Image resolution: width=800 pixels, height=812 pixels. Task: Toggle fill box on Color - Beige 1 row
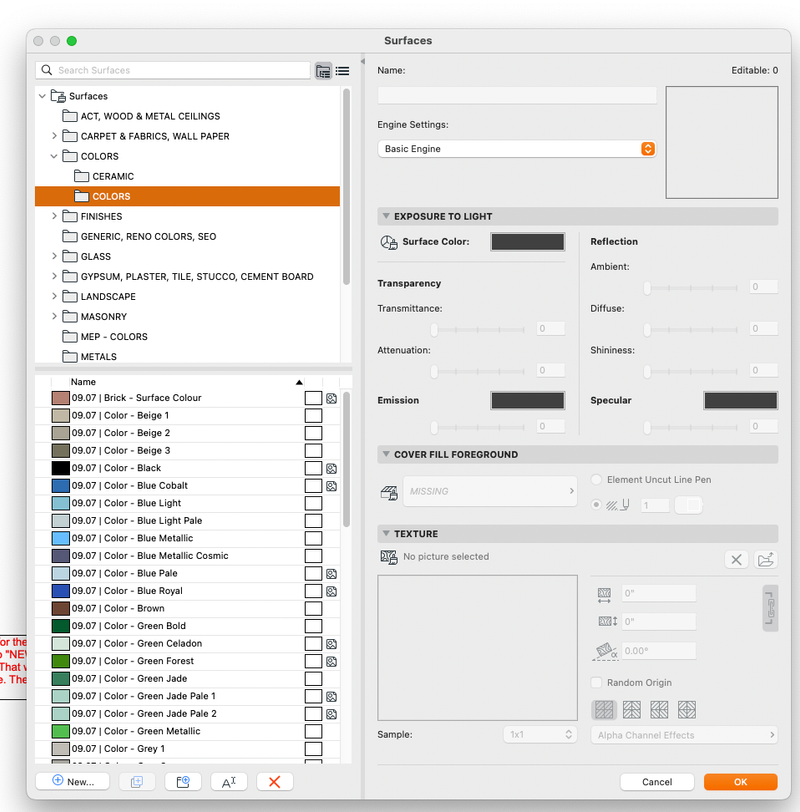pos(313,415)
